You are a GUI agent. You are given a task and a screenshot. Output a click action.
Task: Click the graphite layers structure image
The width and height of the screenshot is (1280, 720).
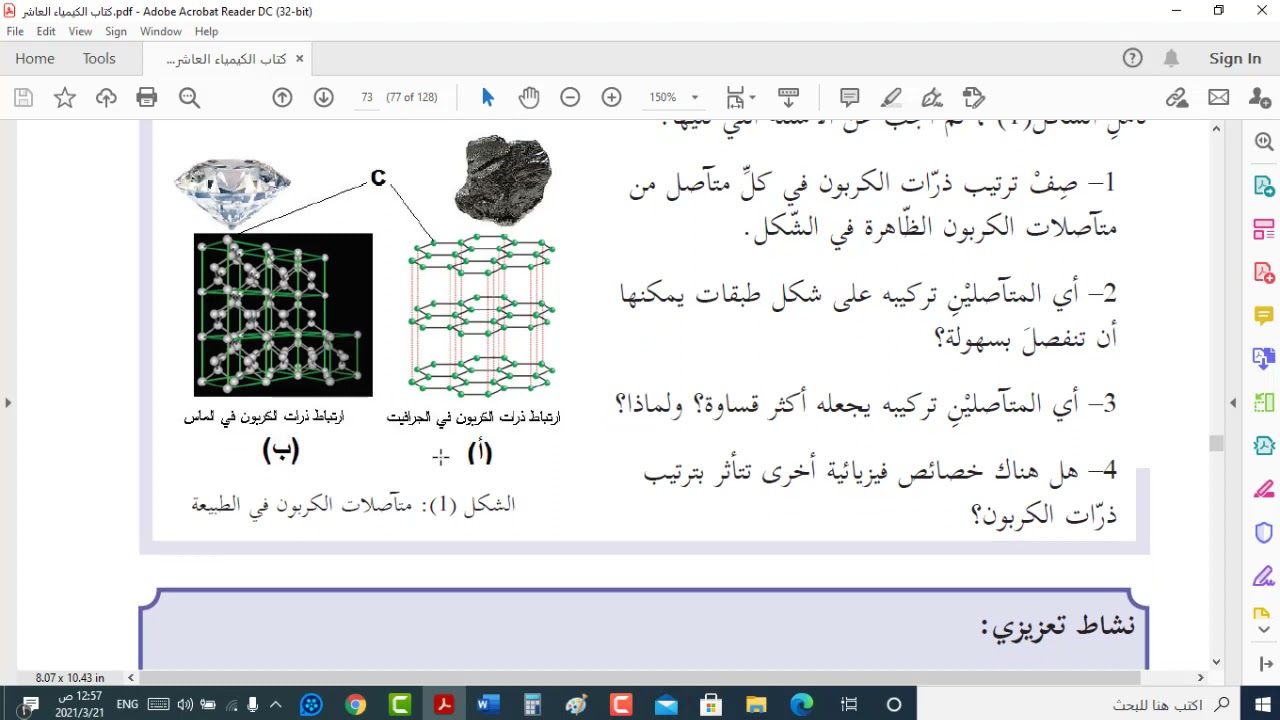point(481,315)
